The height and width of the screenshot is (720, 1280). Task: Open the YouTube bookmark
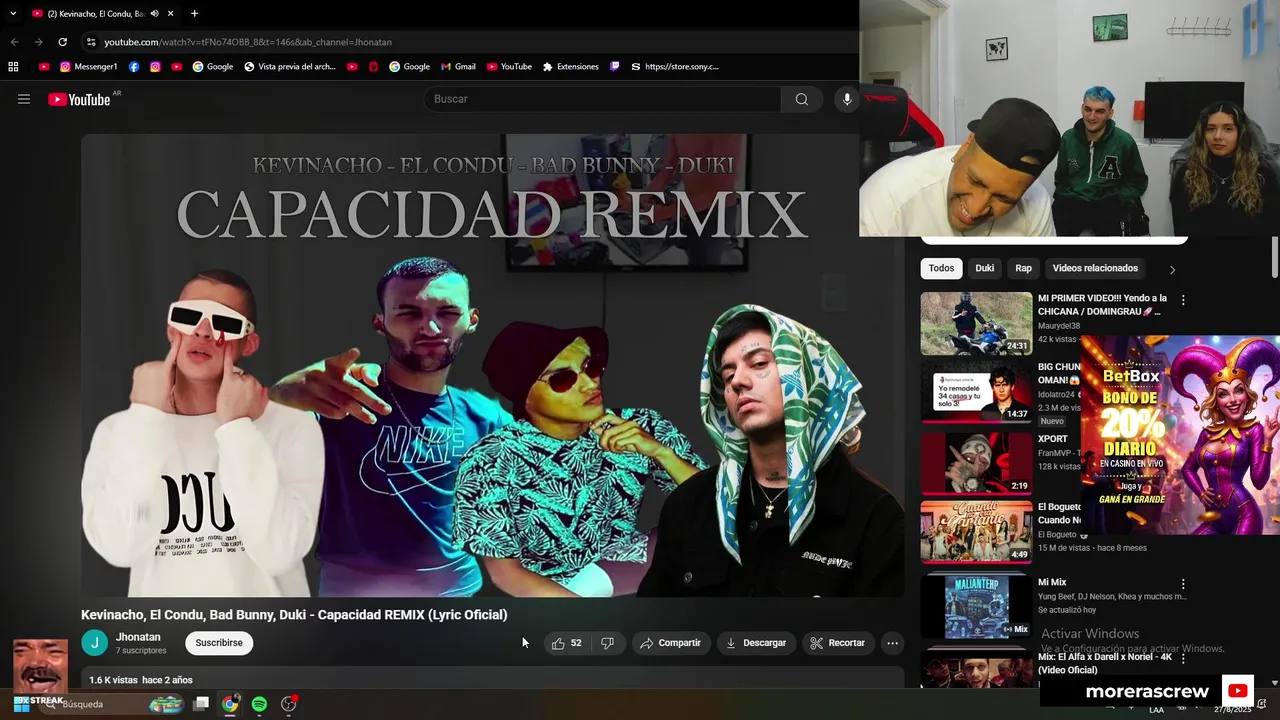click(509, 67)
